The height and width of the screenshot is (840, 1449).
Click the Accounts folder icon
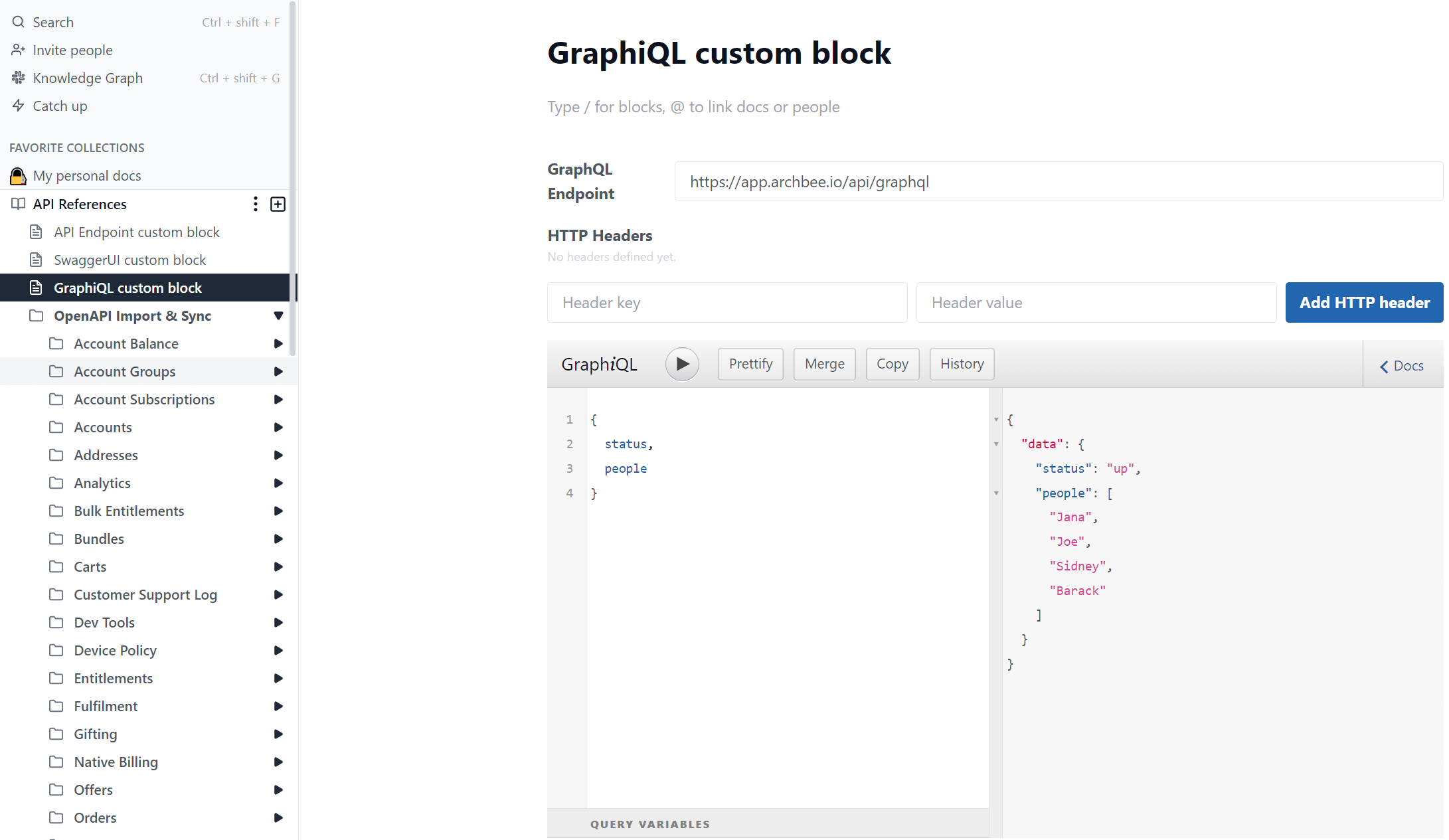(56, 427)
